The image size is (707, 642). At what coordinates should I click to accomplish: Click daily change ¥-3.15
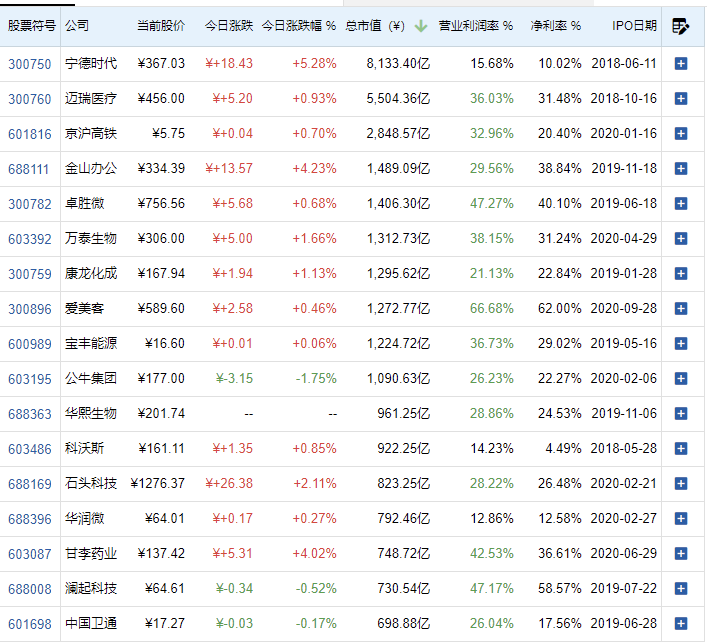click(x=234, y=378)
